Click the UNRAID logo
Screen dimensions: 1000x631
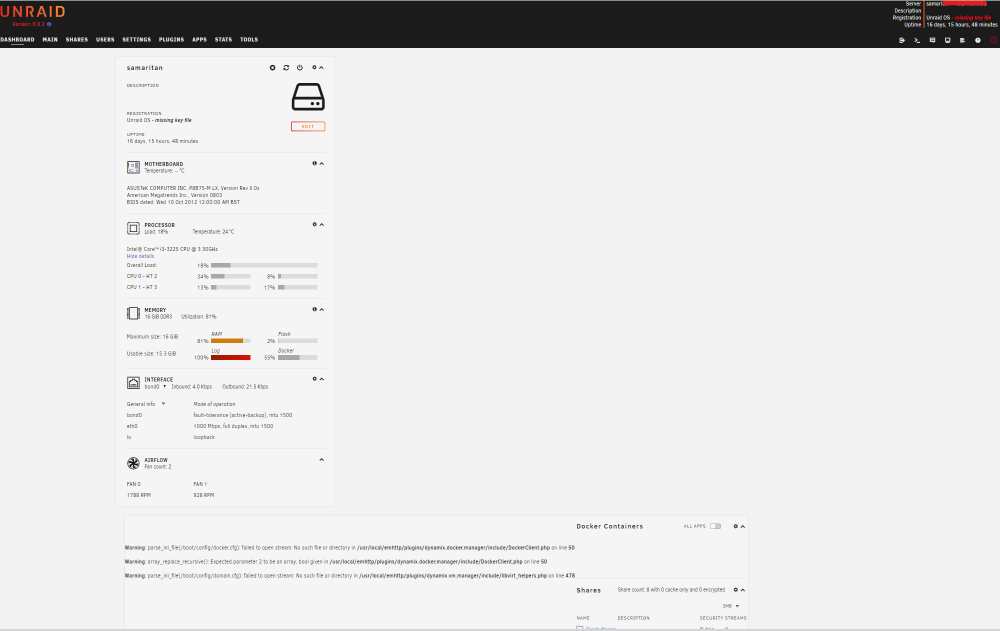33,12
